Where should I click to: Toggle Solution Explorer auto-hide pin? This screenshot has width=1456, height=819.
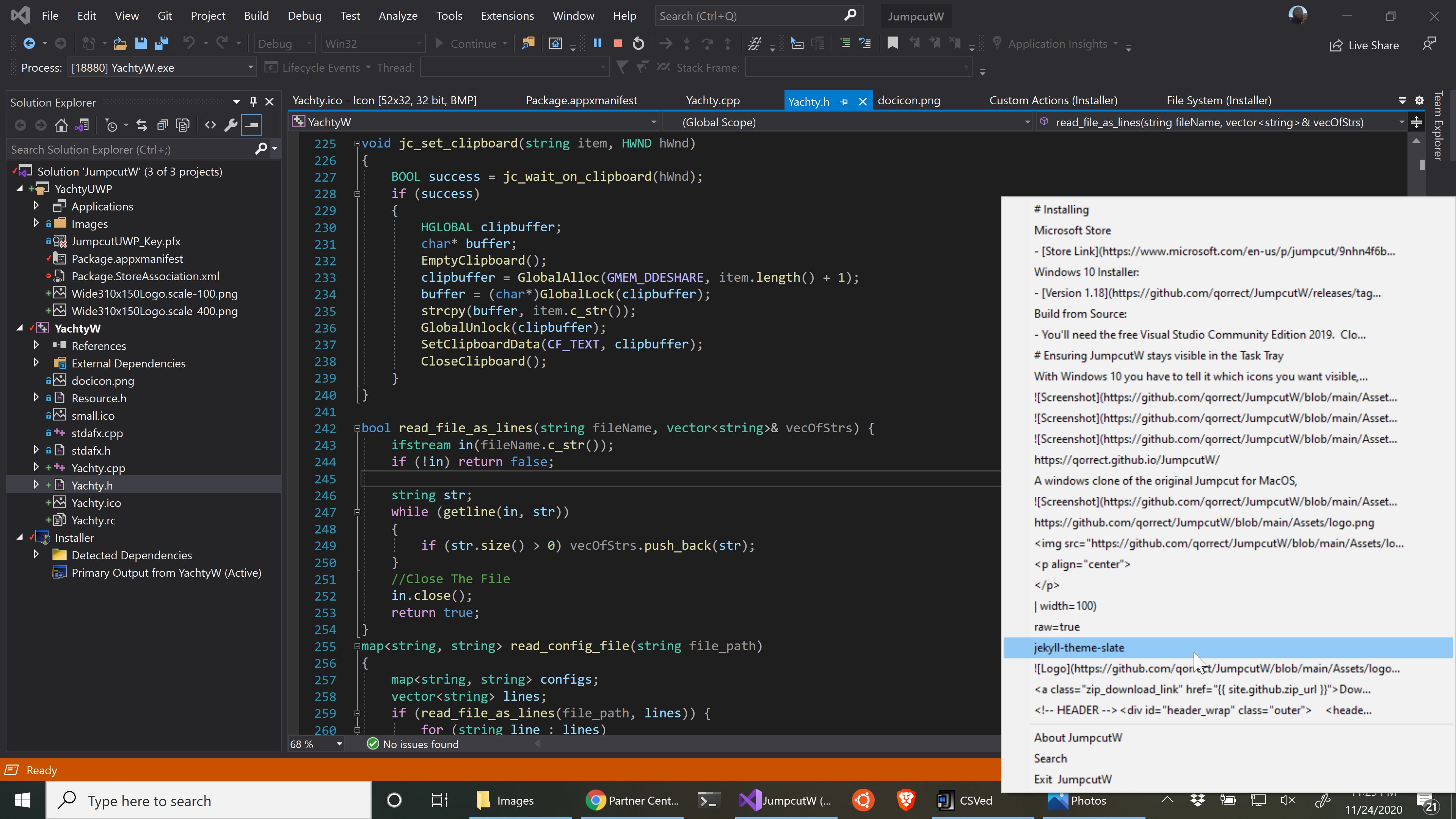[253, 102]
